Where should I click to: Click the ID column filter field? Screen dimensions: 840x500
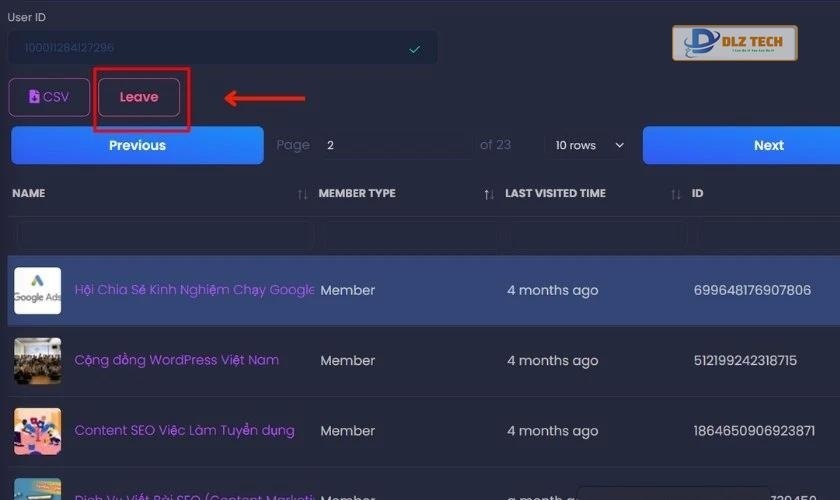point(770,235)
